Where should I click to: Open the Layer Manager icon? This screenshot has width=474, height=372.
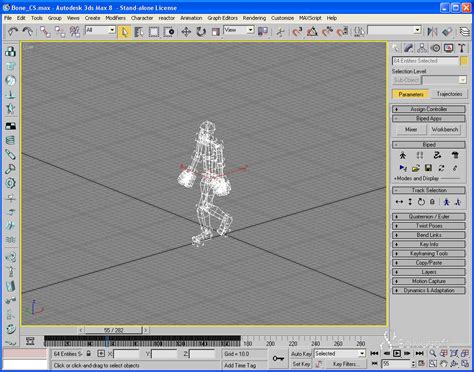pyautogui.click(x=465, y=32)
